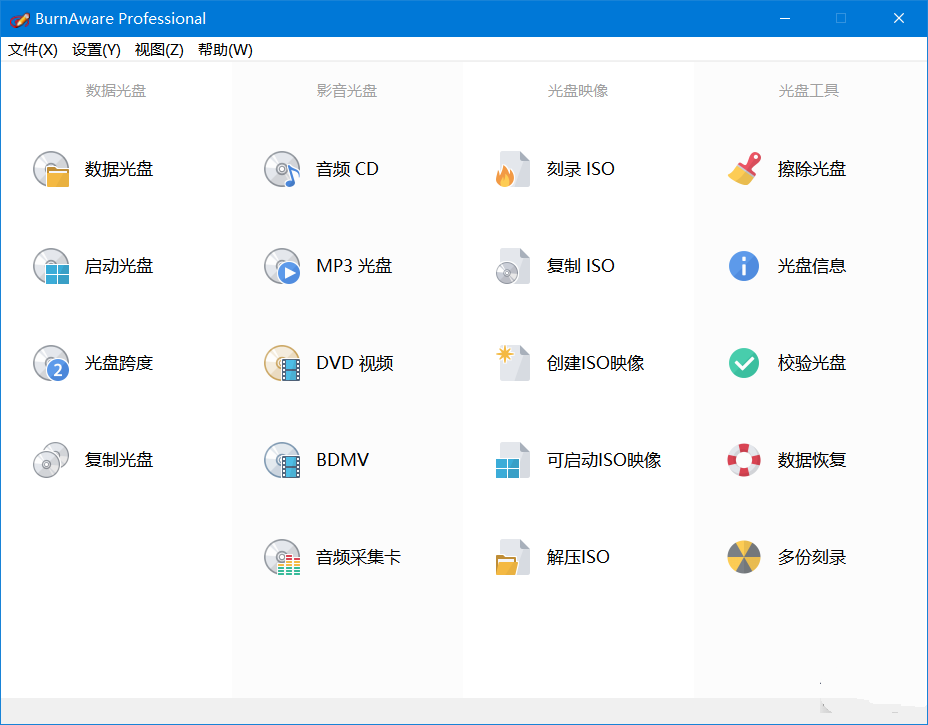Select the 音频 CD music disc icon

coord(282,169)
